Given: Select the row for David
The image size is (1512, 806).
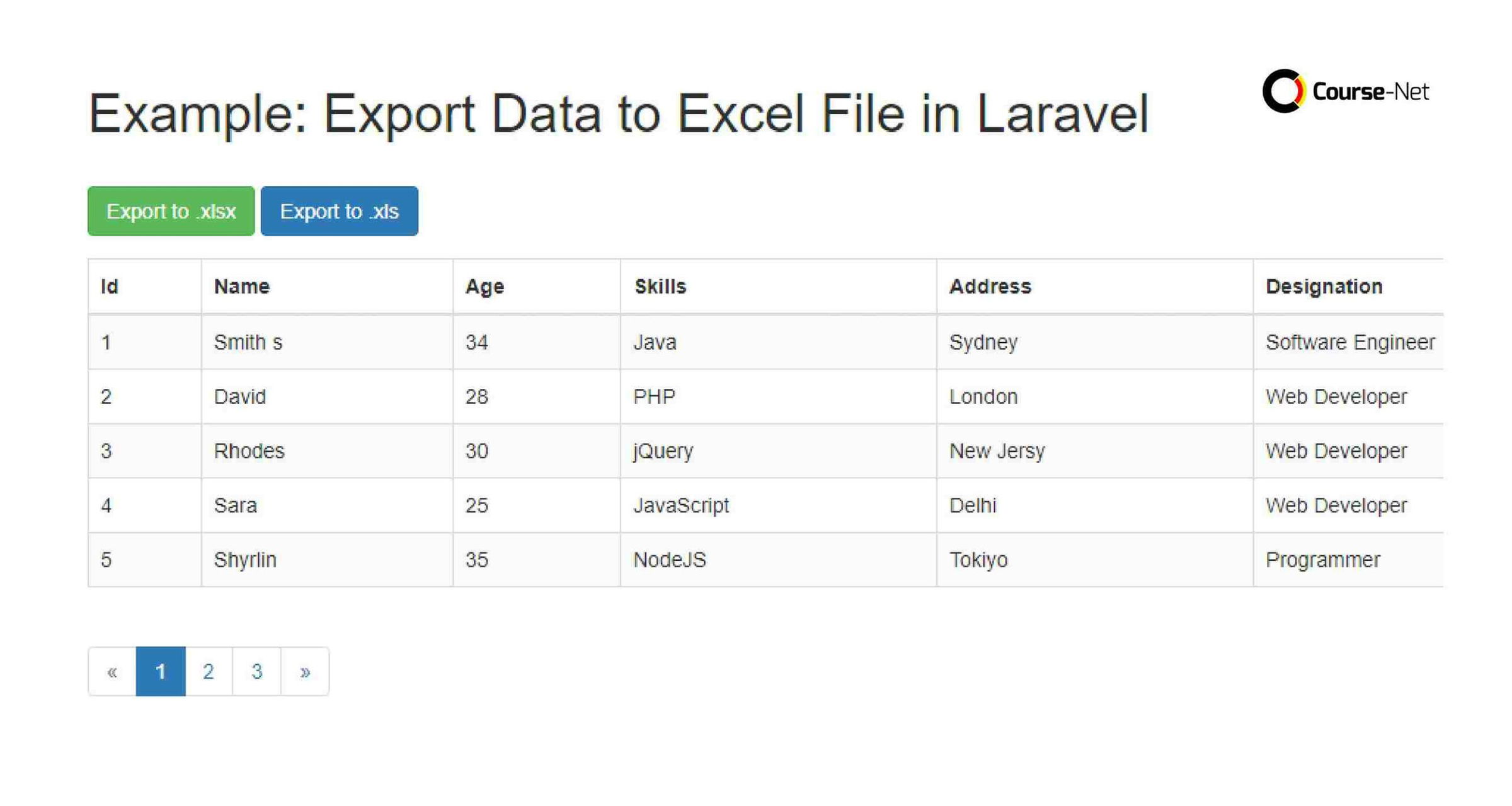Looking at the screenshot, I should 239,396.
